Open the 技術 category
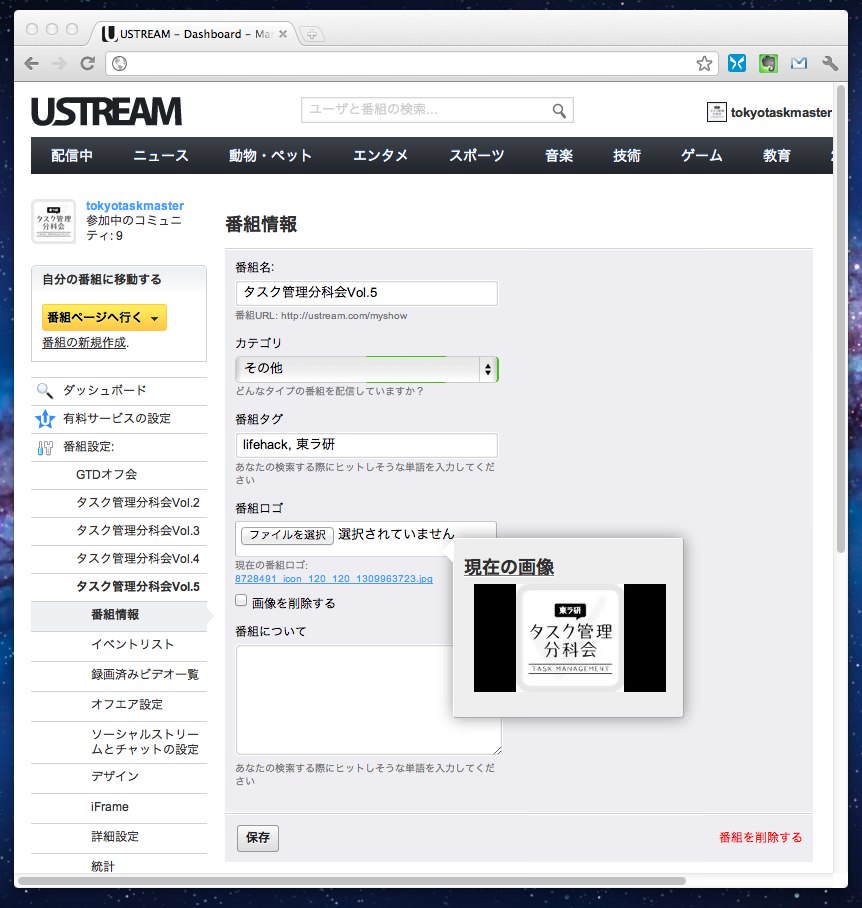This screenshot has height=908, width=862. pyautogui.click(x=627, y=155)
